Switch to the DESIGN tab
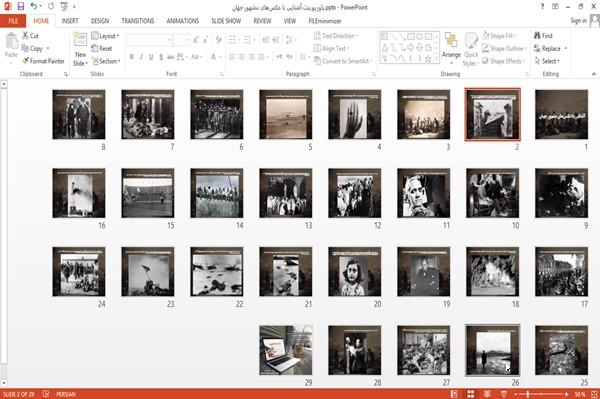 (100, 21)
